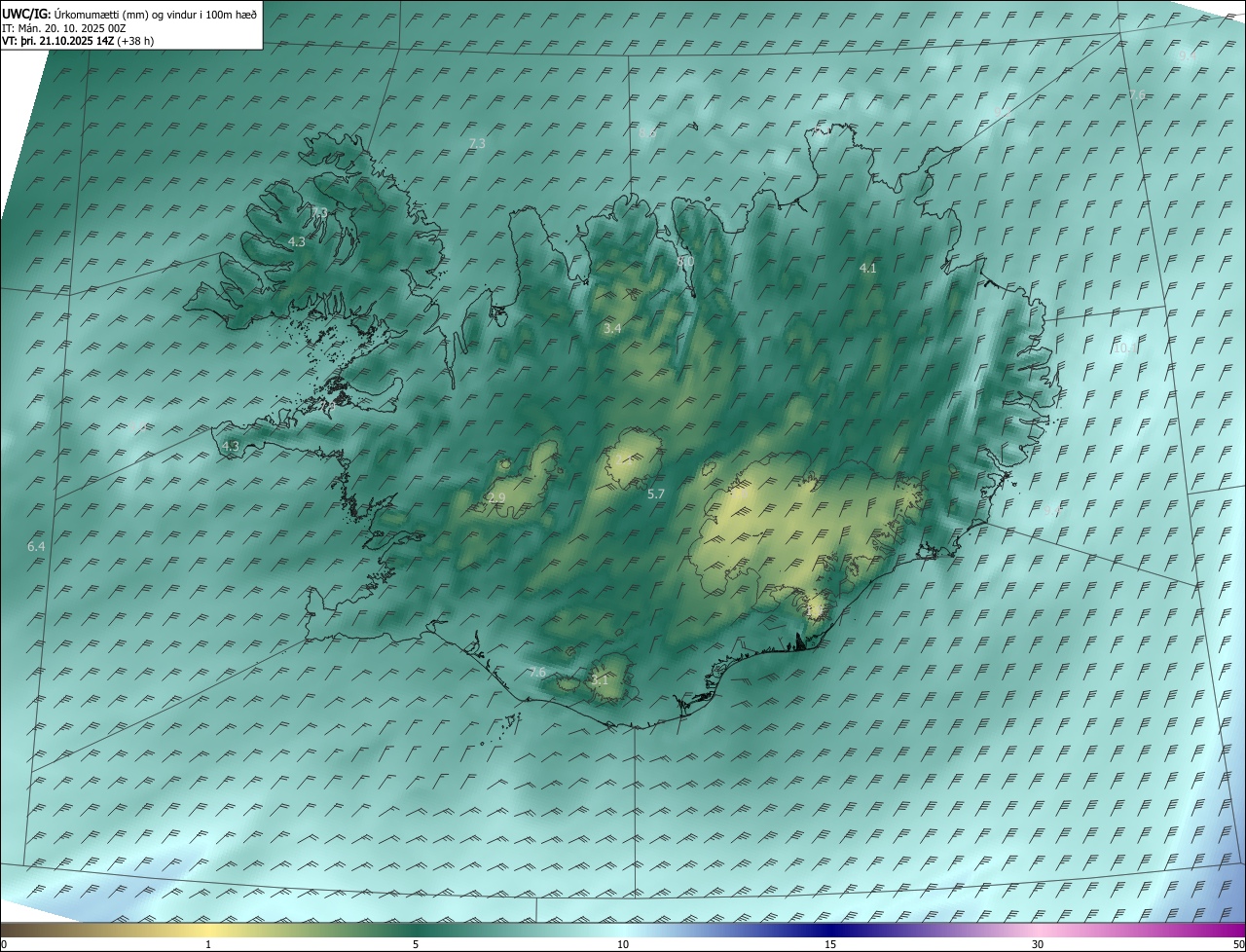Screen dimensions: 1246x952
Task: Click the 10 tick on color scale
Action: click(623, 944)
